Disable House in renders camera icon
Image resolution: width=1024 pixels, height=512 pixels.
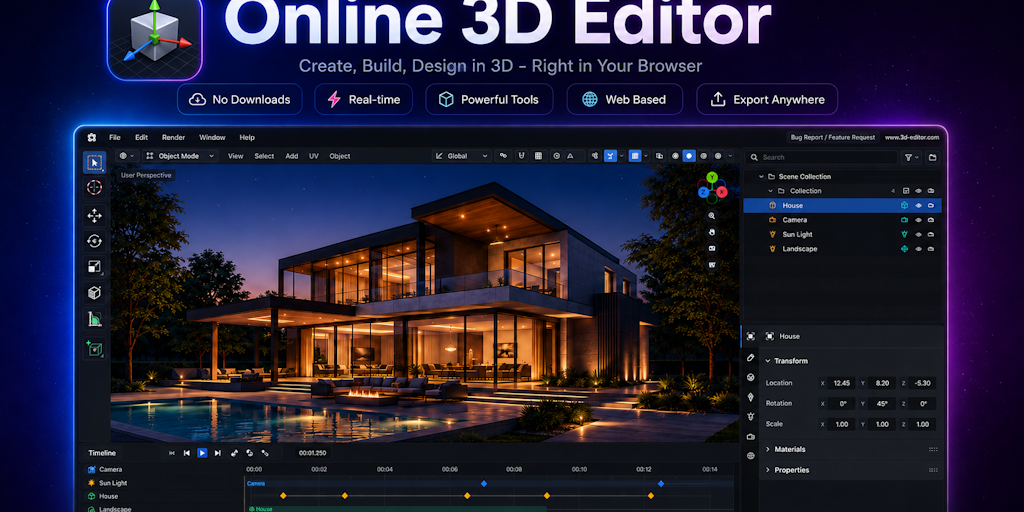point(931,206)
